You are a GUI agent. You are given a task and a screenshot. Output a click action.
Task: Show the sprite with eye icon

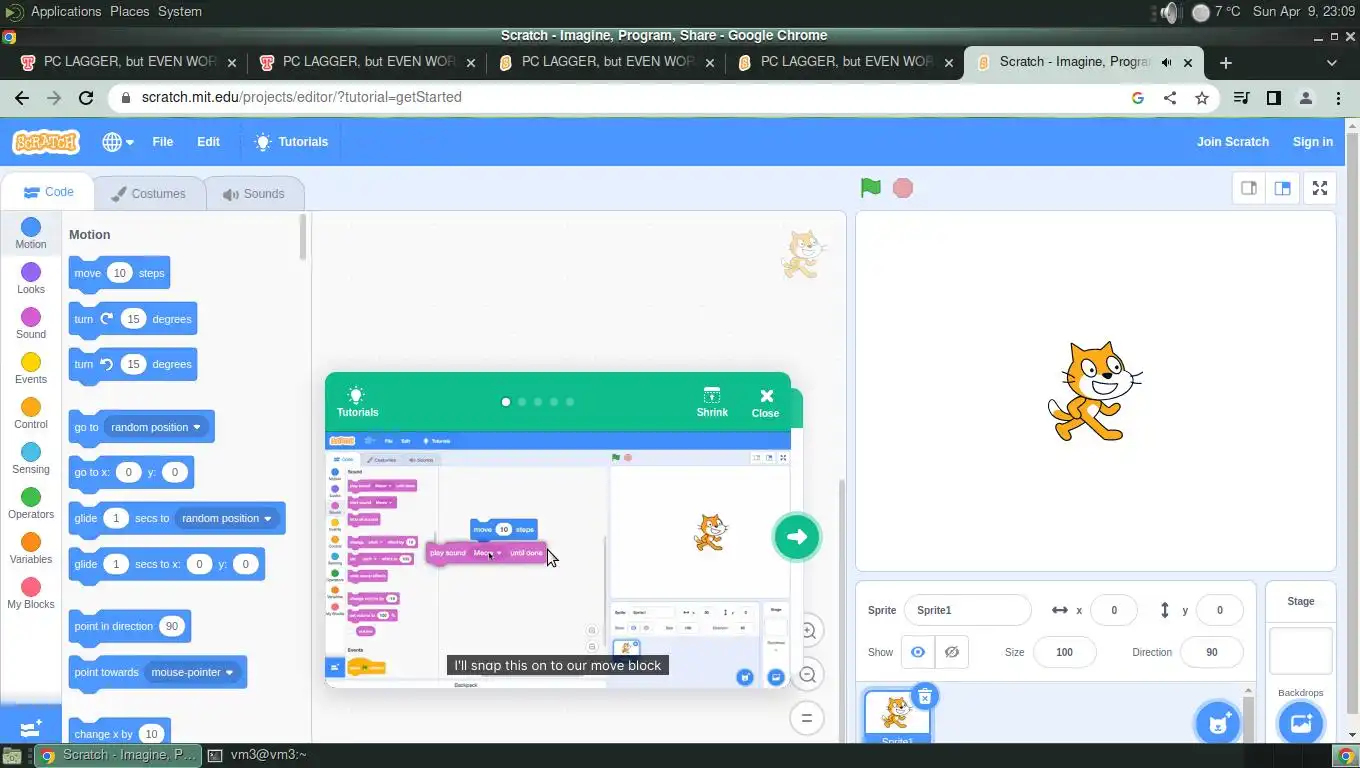[x=918, y=652]
